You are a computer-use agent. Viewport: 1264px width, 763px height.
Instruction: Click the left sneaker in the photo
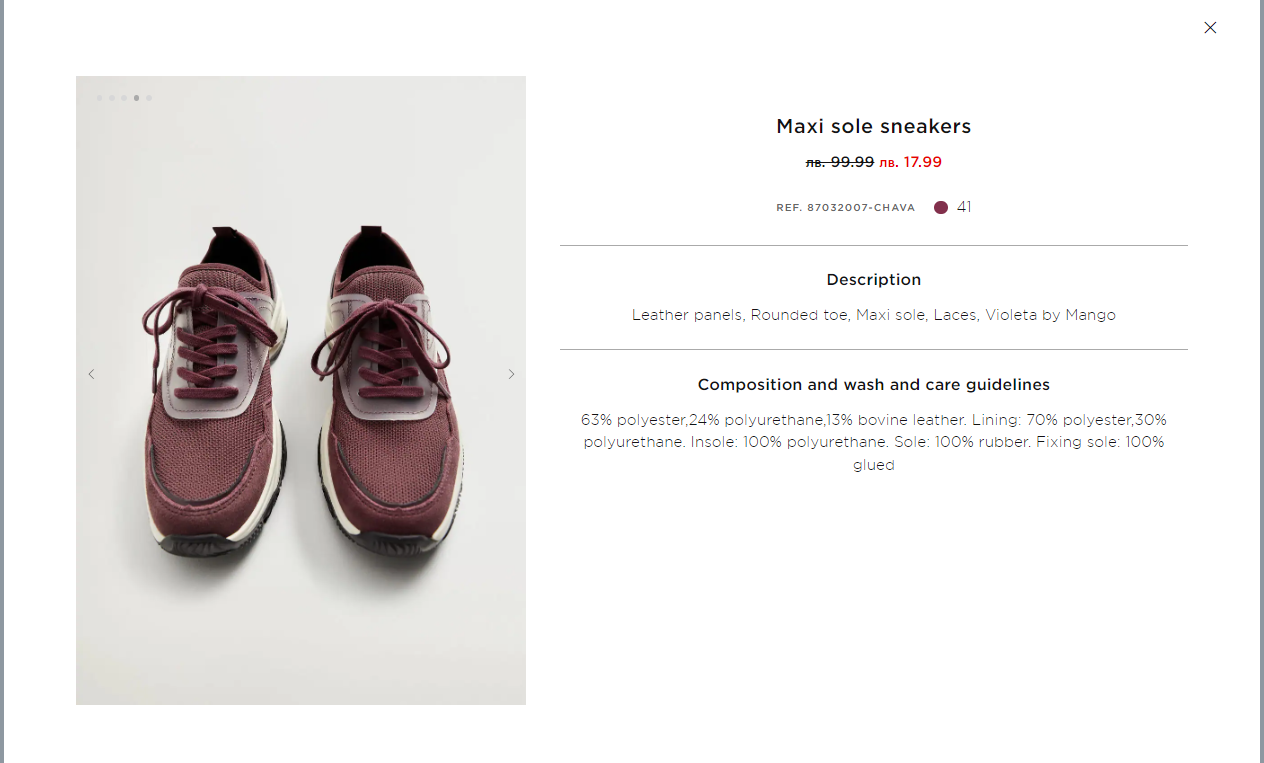[x=210, y=400]
